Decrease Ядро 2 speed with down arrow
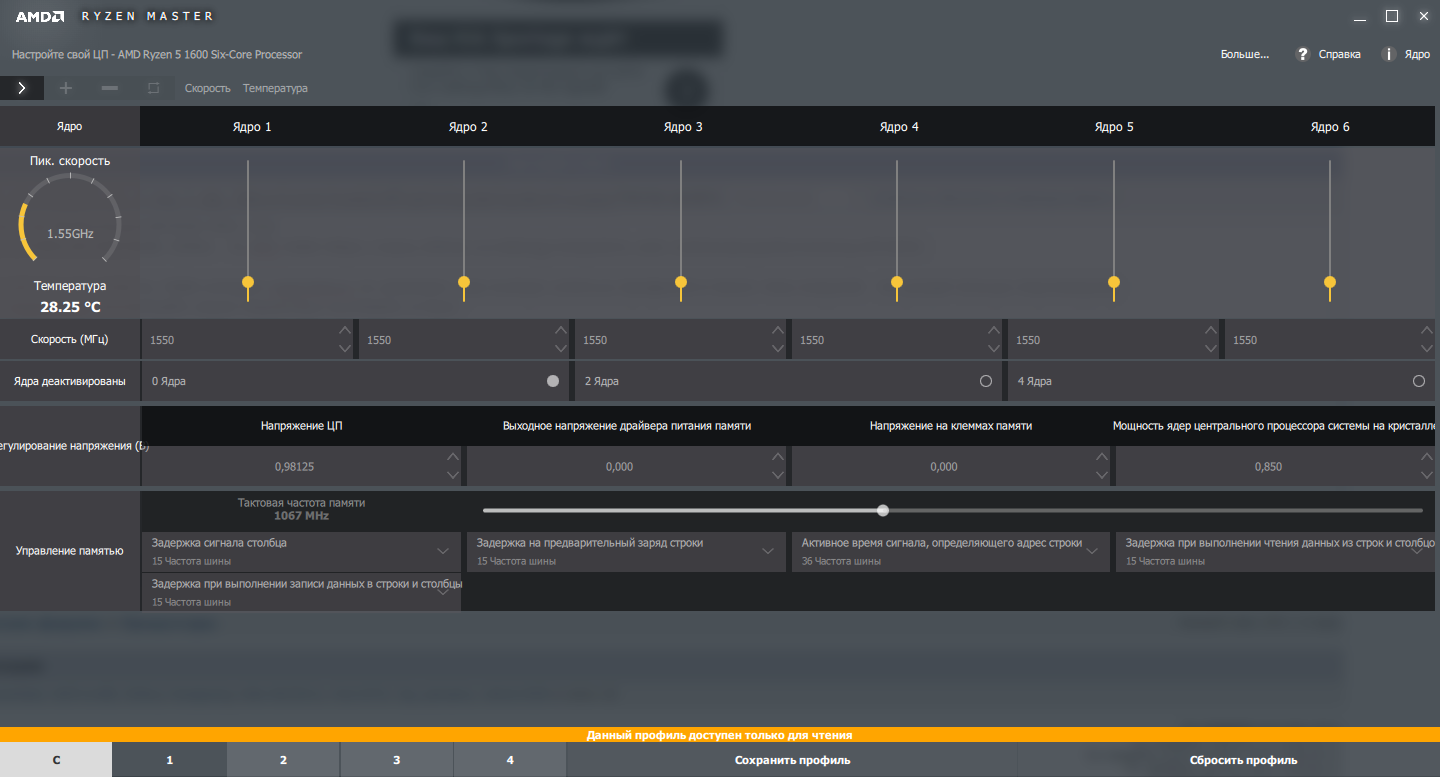 tap(561, 349)
